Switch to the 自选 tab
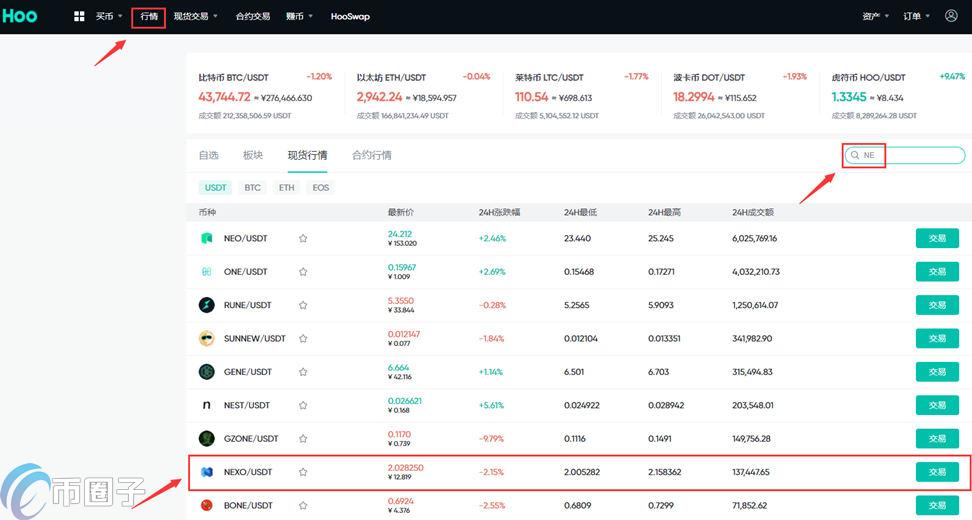This screenshot has height=520, width=972. pos(208,155)
